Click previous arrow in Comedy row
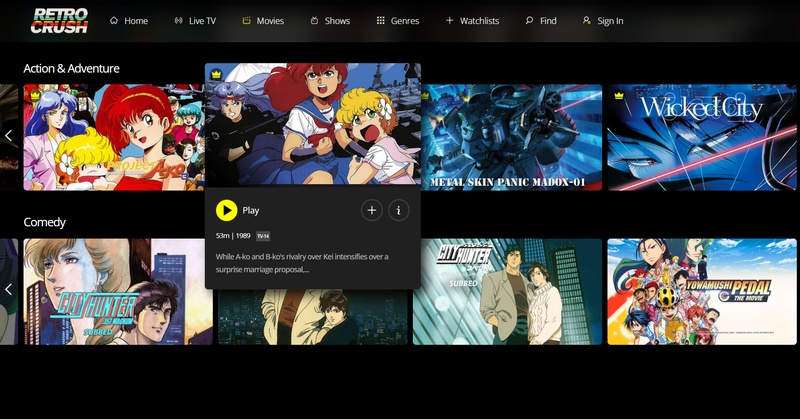The height and width of the screenshot is (419, 800). coord(8,289)
